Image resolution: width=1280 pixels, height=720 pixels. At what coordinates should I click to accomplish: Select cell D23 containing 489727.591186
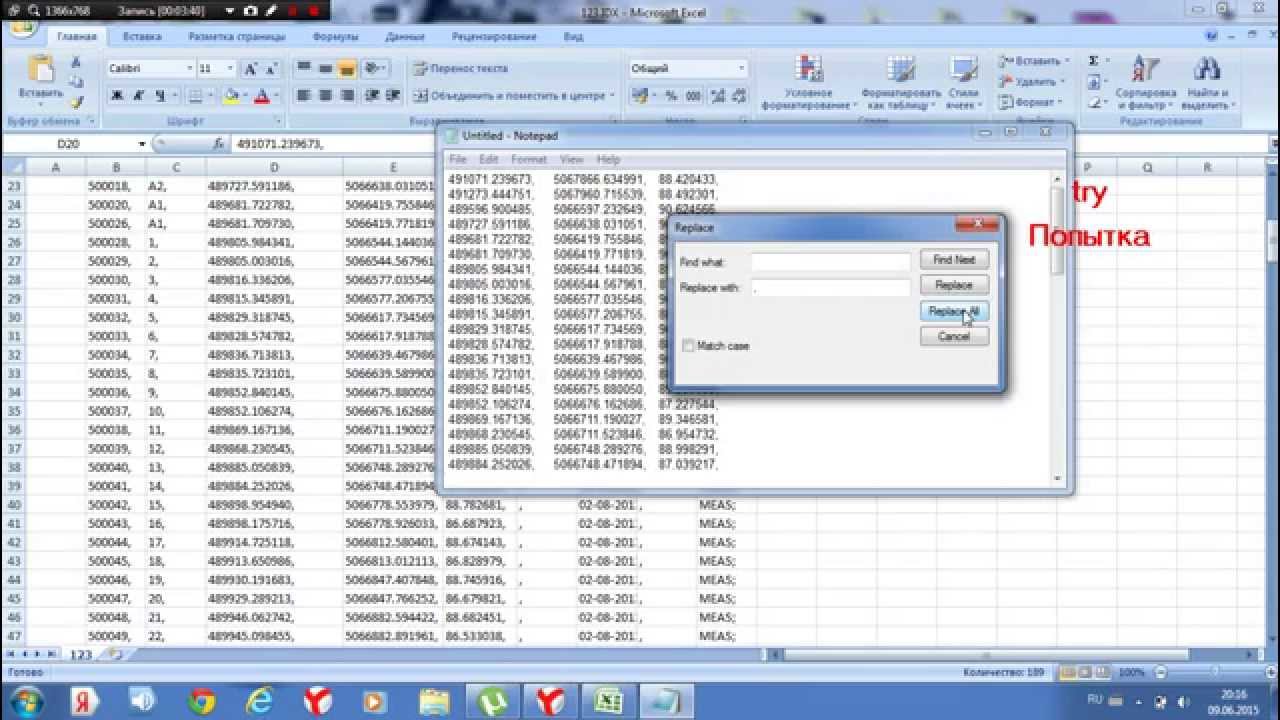point(274,186)
